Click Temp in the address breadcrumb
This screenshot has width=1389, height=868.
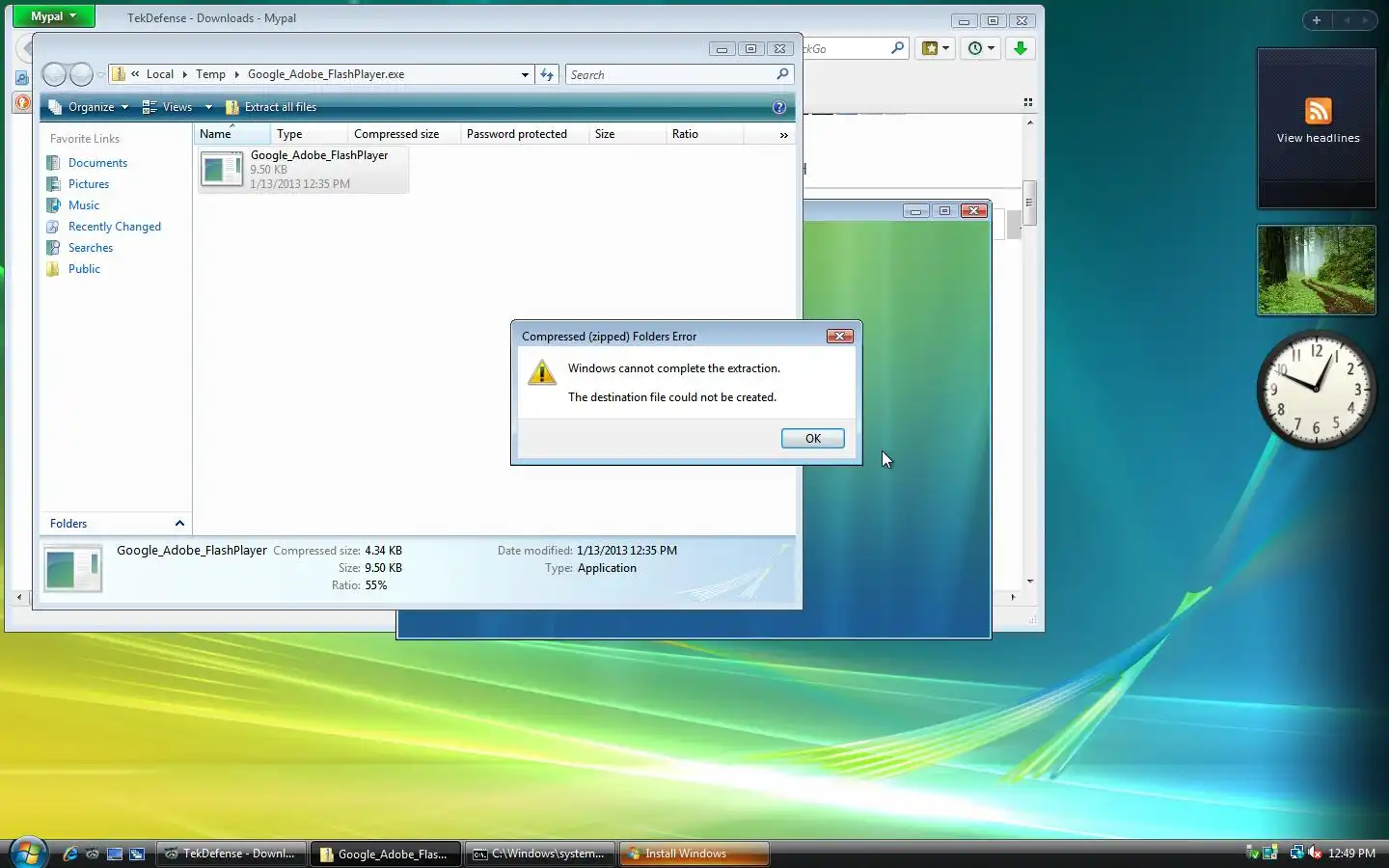click(x=210, y=74)
